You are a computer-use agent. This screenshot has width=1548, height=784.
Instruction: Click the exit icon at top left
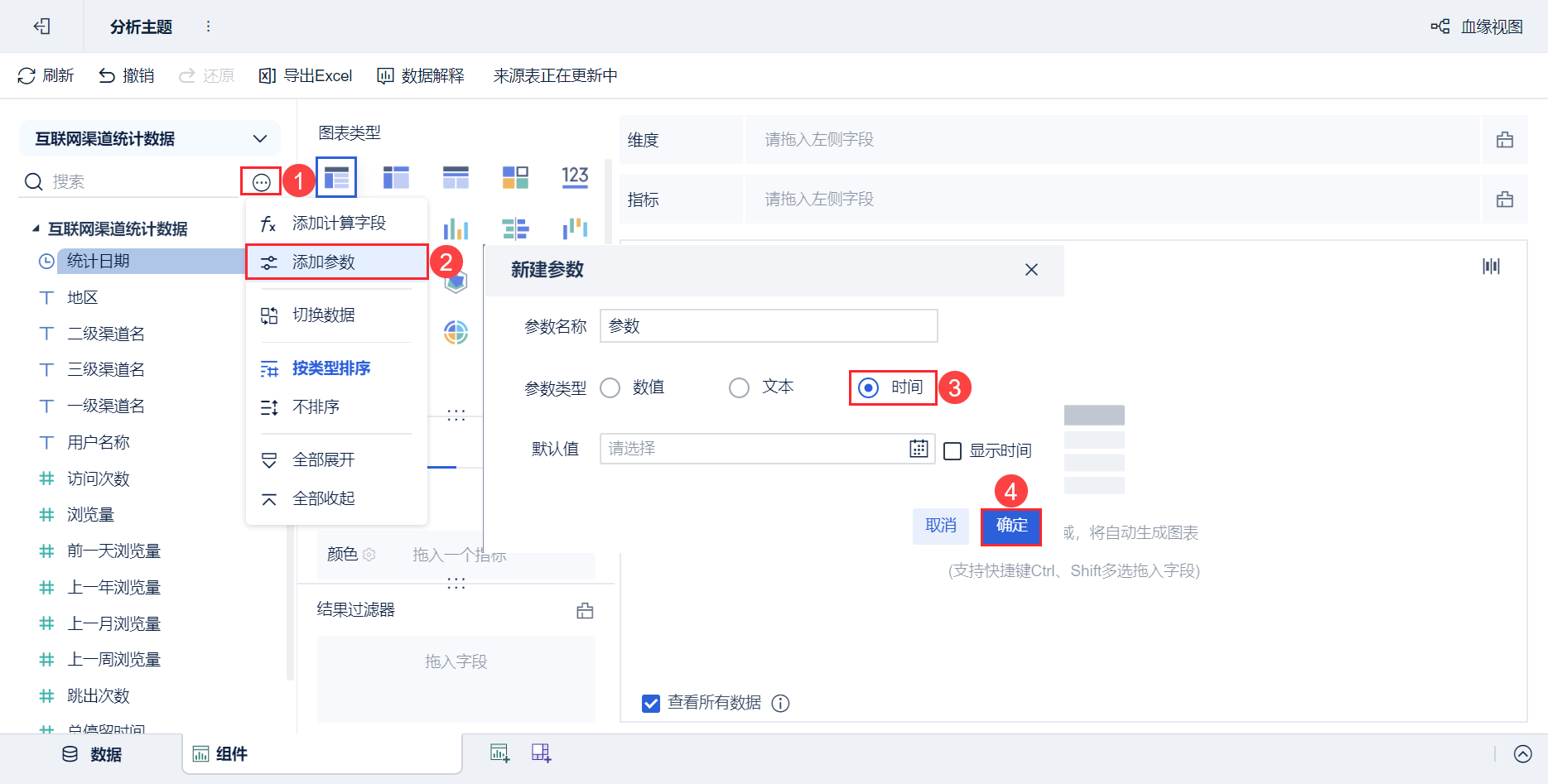[41, 26]
